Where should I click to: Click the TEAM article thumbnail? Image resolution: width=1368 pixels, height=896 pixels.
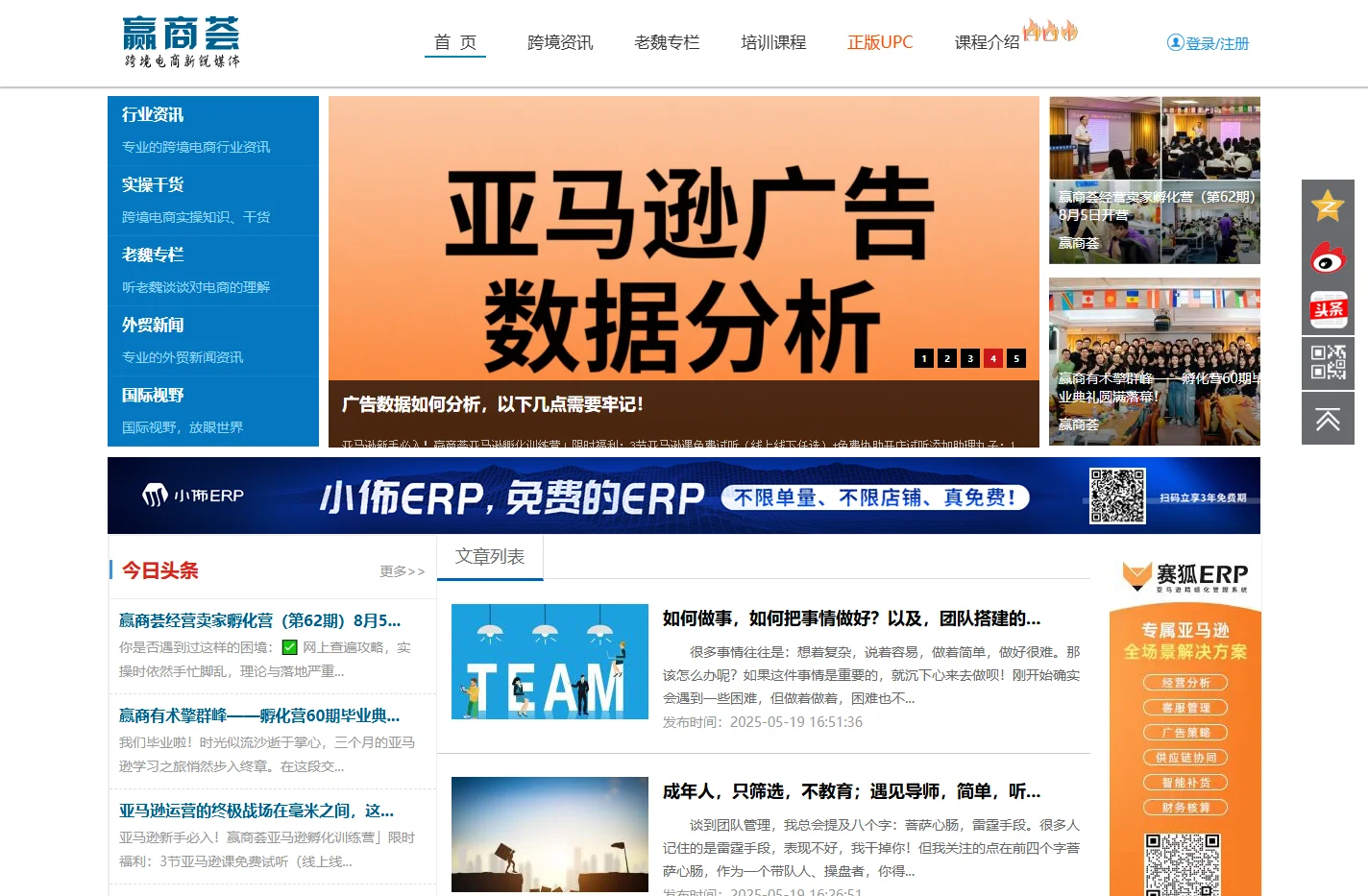(550, 662)
